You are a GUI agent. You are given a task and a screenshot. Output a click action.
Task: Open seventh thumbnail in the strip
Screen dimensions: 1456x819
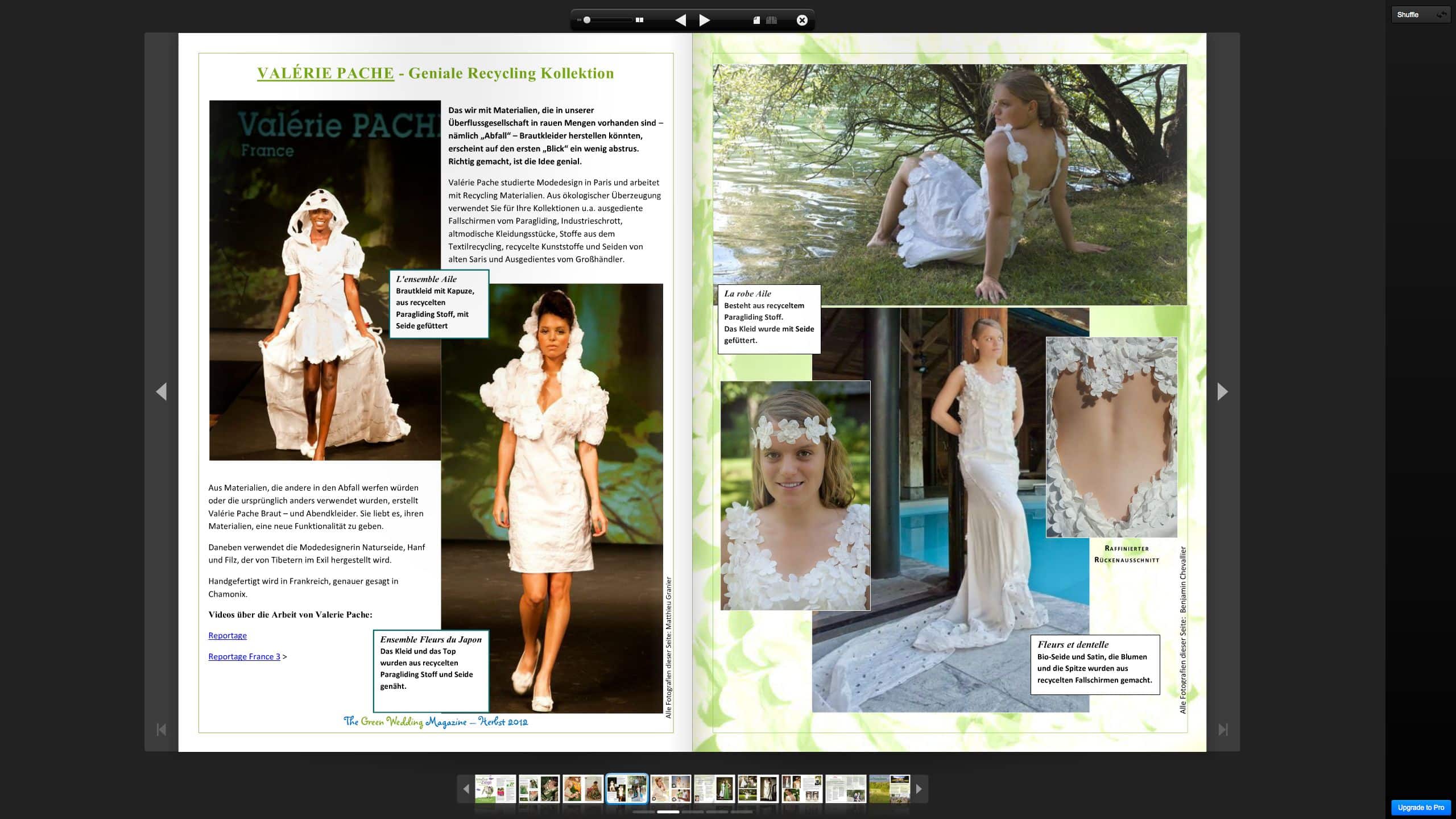[758, 789]
